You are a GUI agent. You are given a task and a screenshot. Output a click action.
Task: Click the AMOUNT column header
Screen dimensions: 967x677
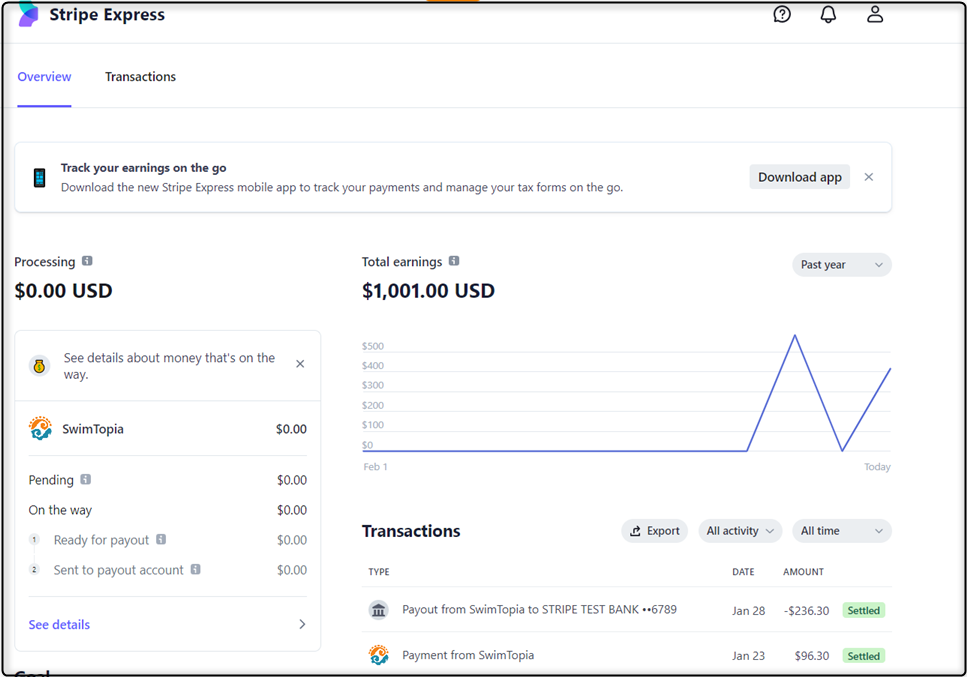[804, 572]
